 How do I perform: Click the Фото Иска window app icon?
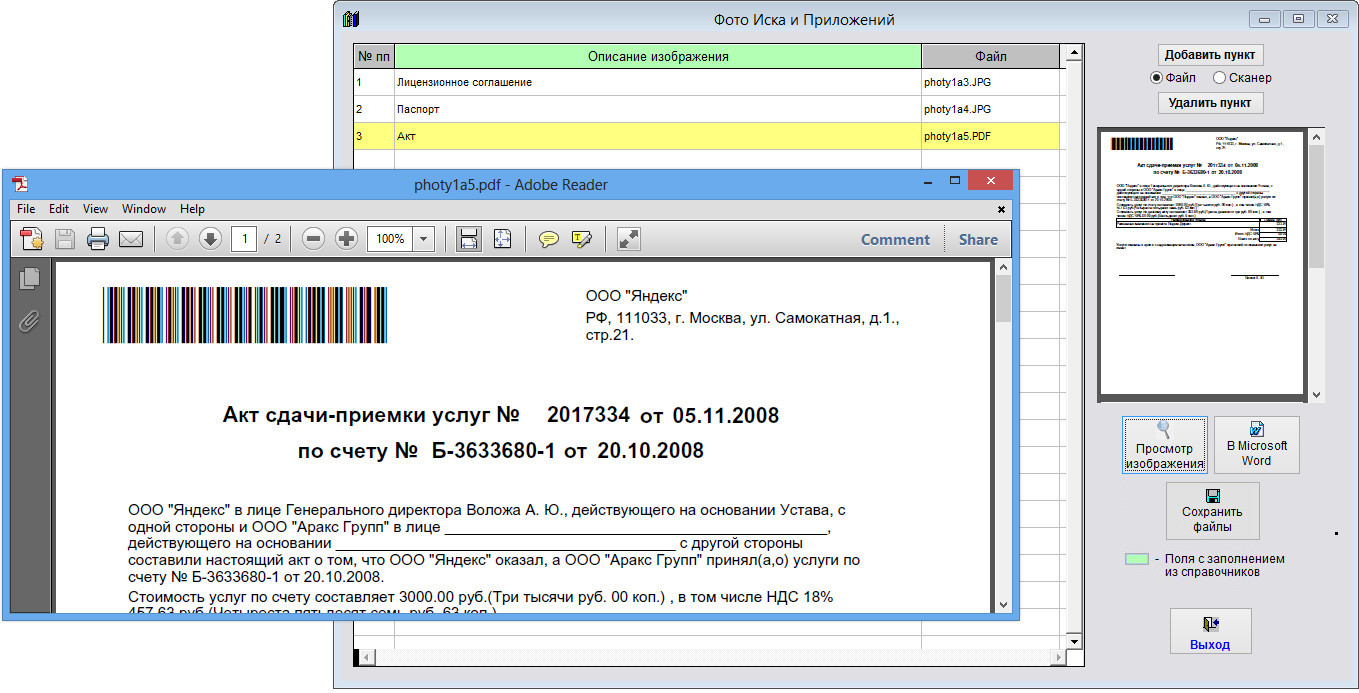pos(351,19)
